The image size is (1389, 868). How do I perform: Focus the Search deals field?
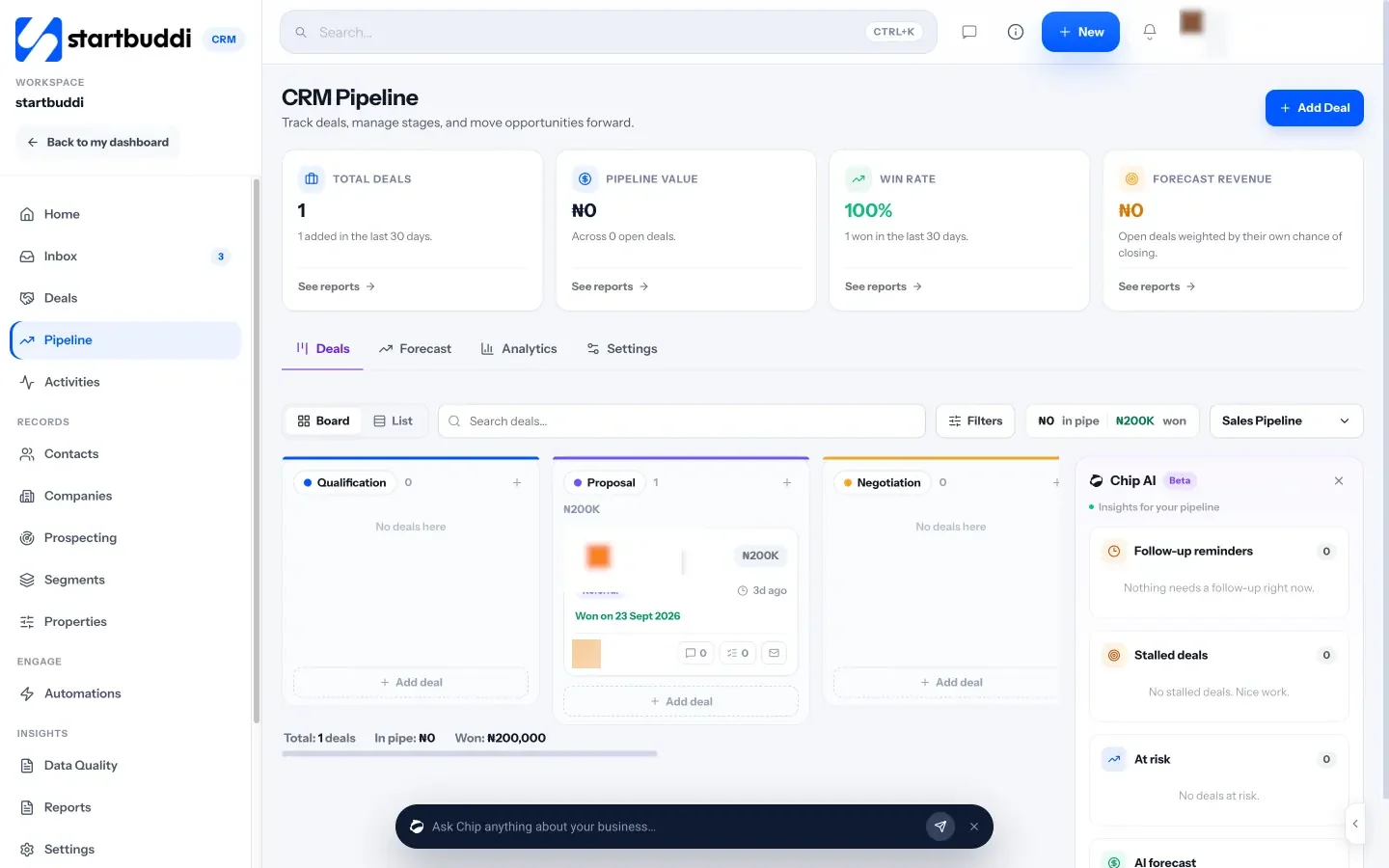click(x=682, y=421)
